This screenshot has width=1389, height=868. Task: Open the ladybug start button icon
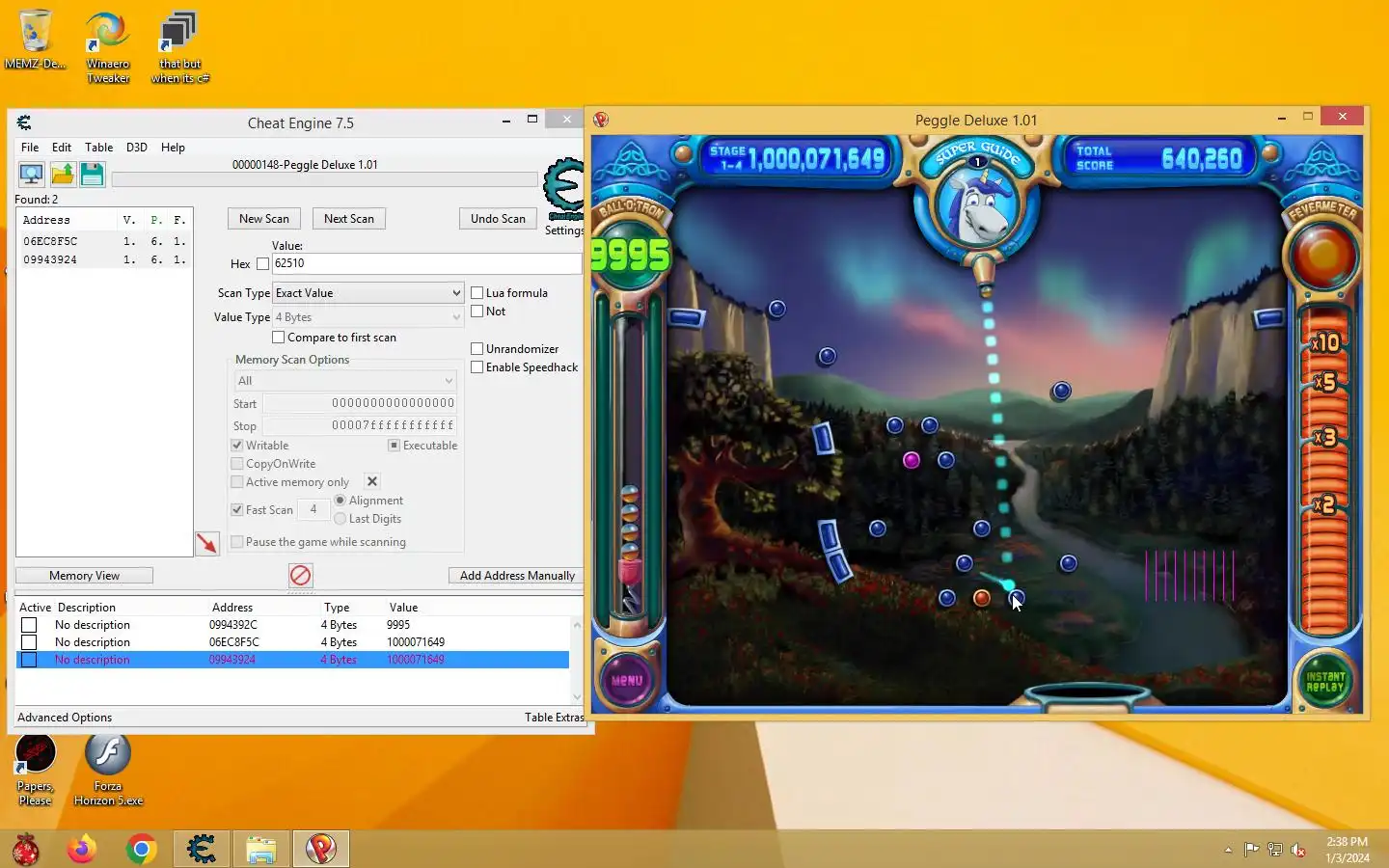(26, 849)
